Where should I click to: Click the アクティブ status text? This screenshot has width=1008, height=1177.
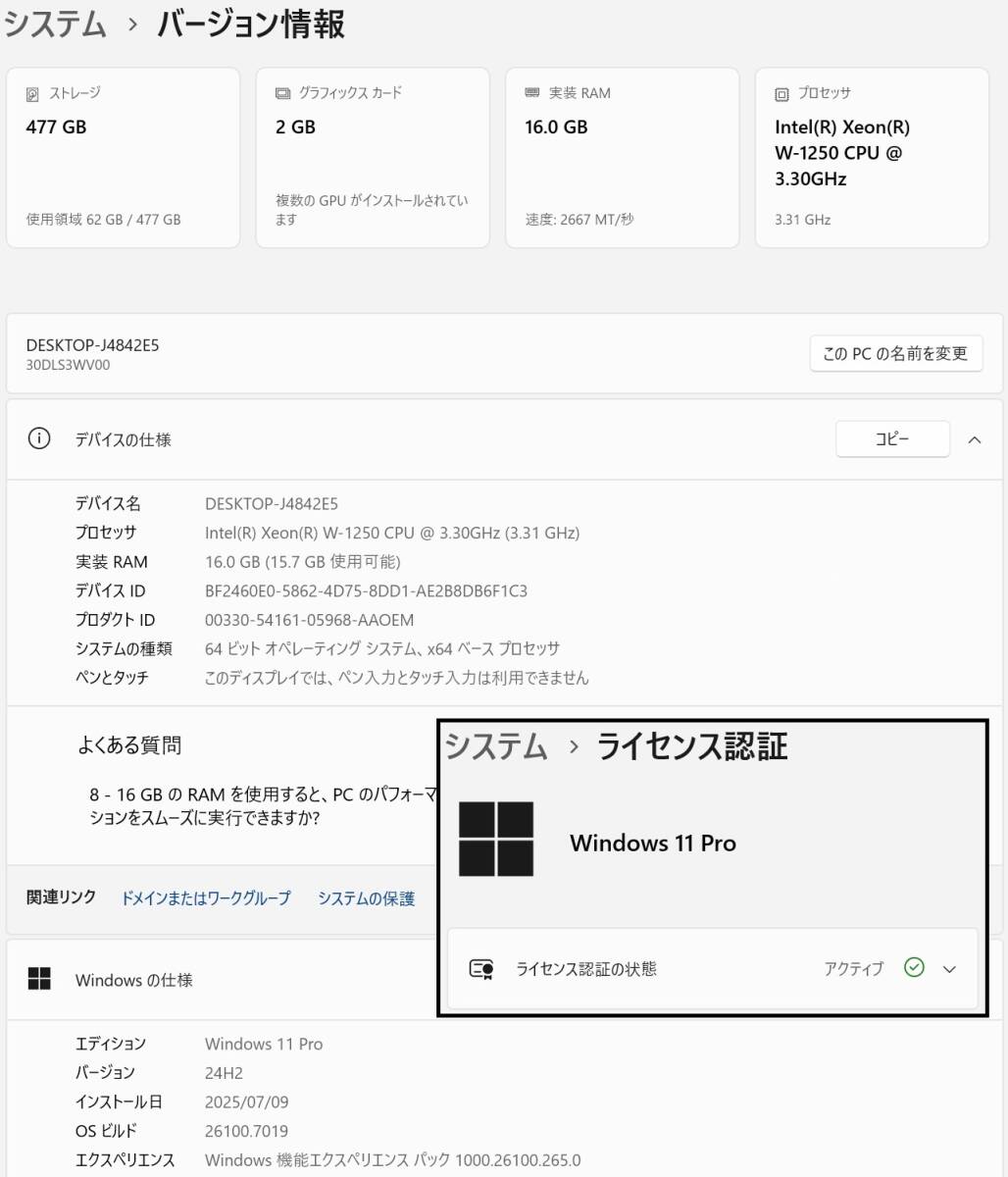coord(853,969)
